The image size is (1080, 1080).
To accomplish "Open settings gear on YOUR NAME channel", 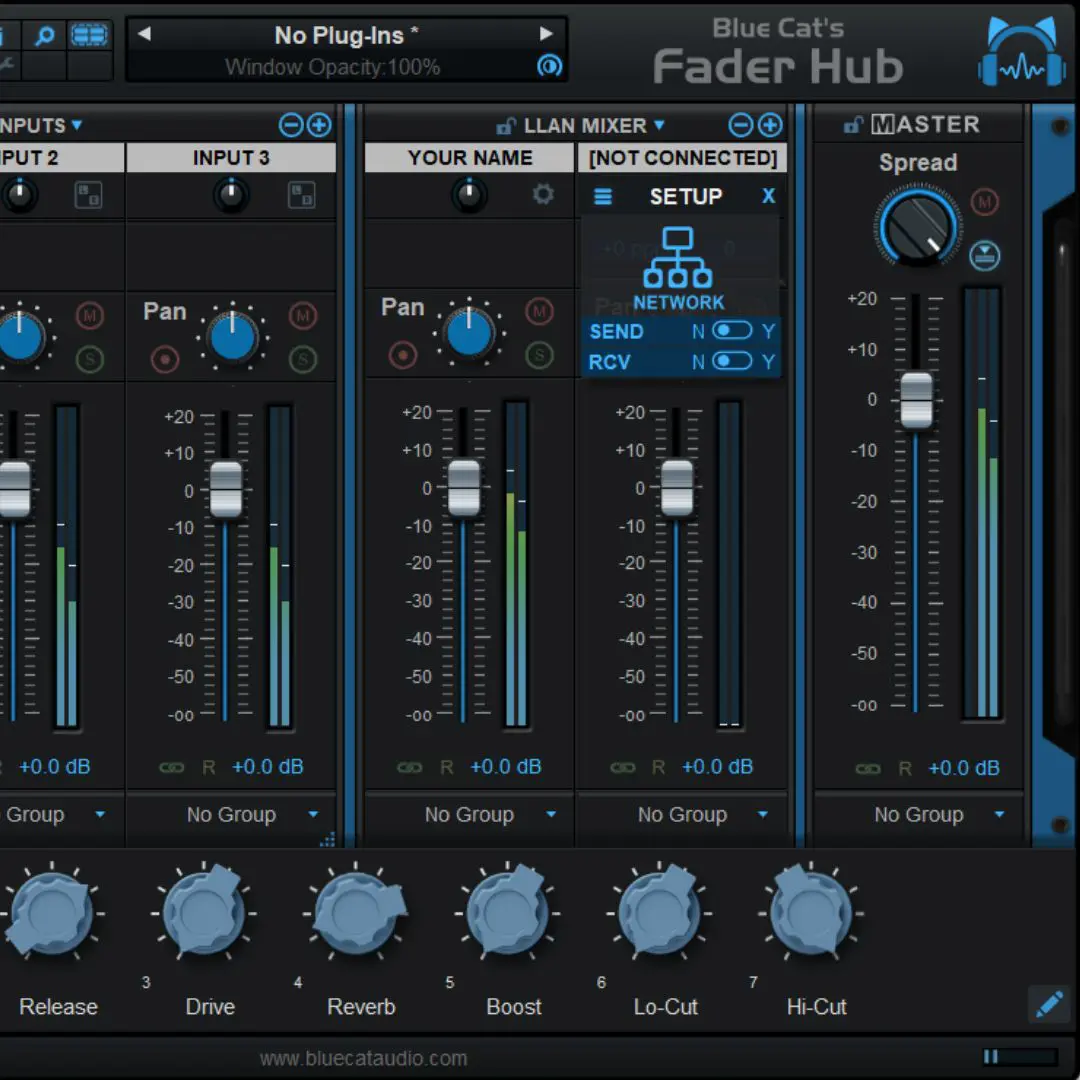I will [x=543, y=194].
